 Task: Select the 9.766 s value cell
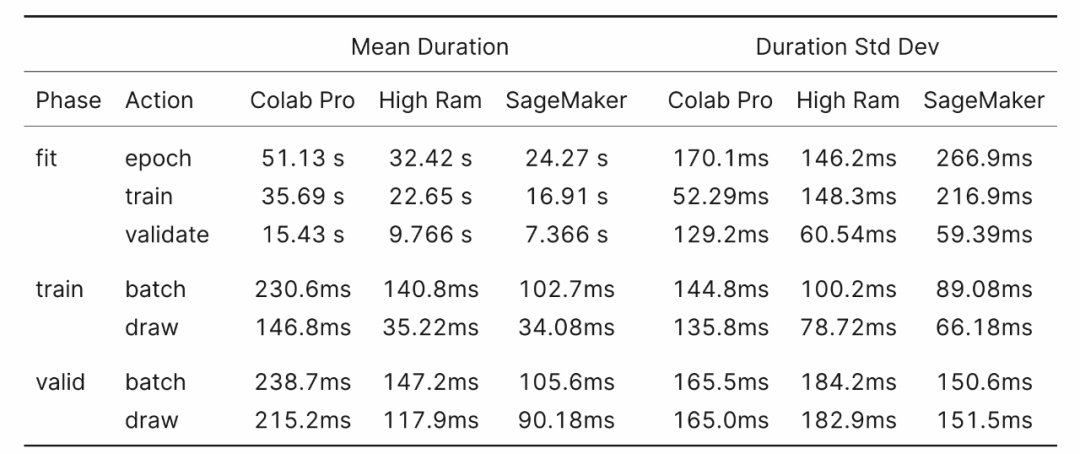[430, 235]
